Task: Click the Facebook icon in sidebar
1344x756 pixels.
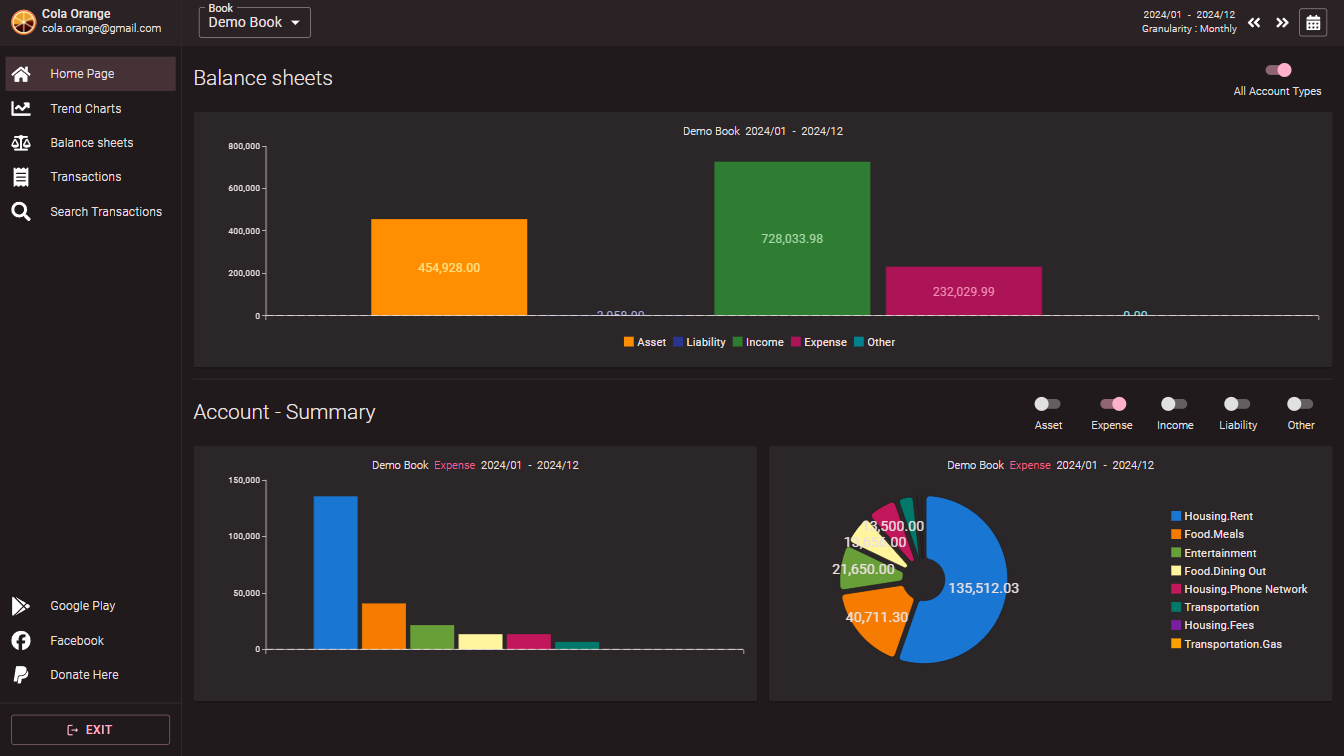Action: [21, 641]
